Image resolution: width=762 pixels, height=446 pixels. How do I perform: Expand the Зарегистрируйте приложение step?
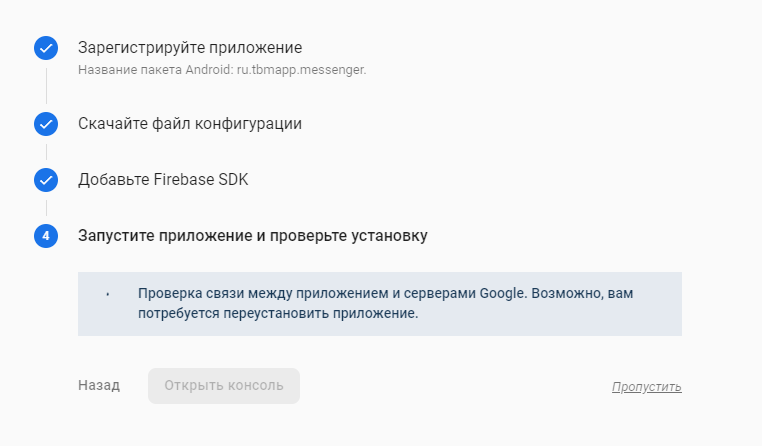[x=190, y=48]
